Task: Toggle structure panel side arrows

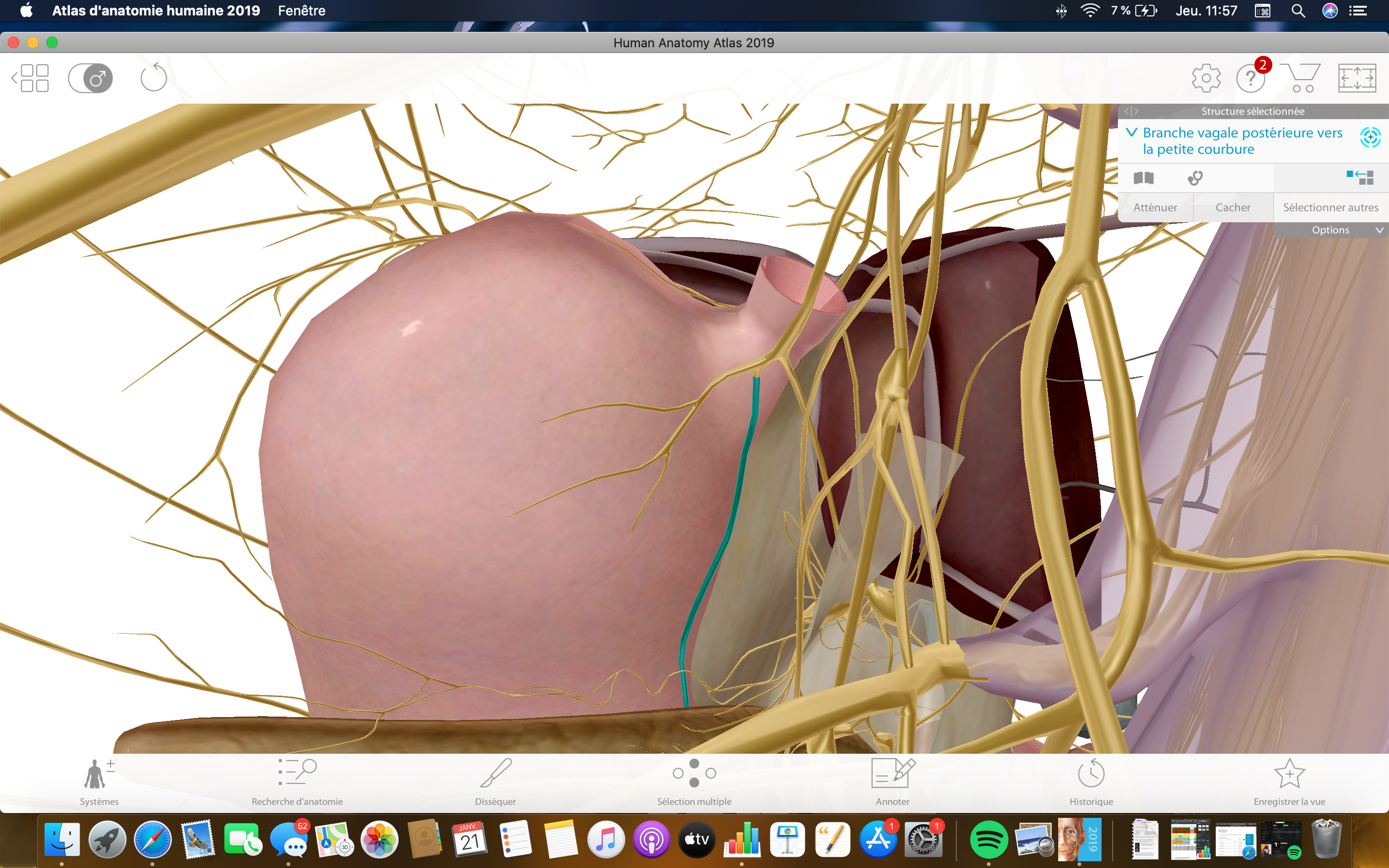Action: point(1131,111)
